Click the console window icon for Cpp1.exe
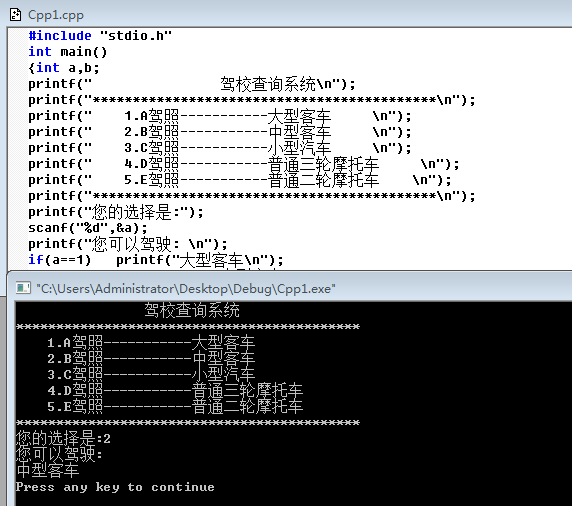Viewport: 572px width, 506px height. click(23, 288)
